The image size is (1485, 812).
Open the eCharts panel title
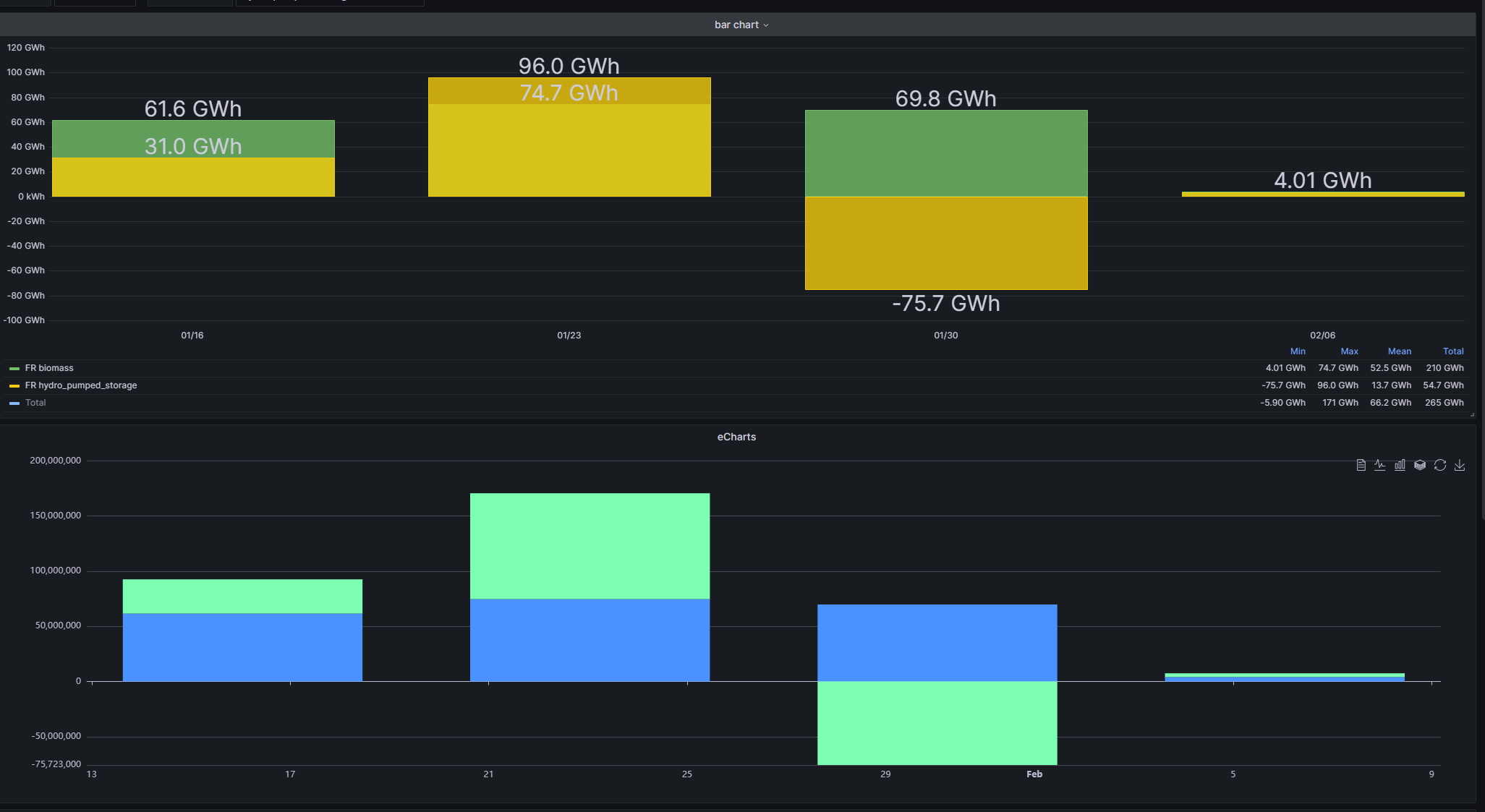[x=736, y=436]
